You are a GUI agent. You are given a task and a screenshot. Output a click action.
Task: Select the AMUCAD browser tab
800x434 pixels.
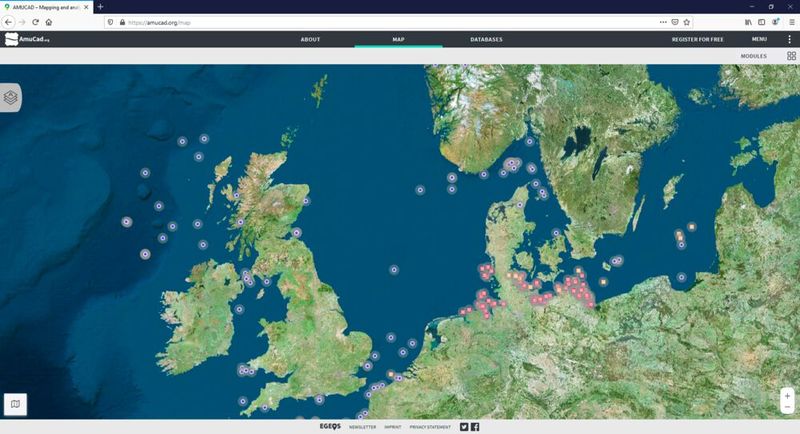(x=47, y=7)
